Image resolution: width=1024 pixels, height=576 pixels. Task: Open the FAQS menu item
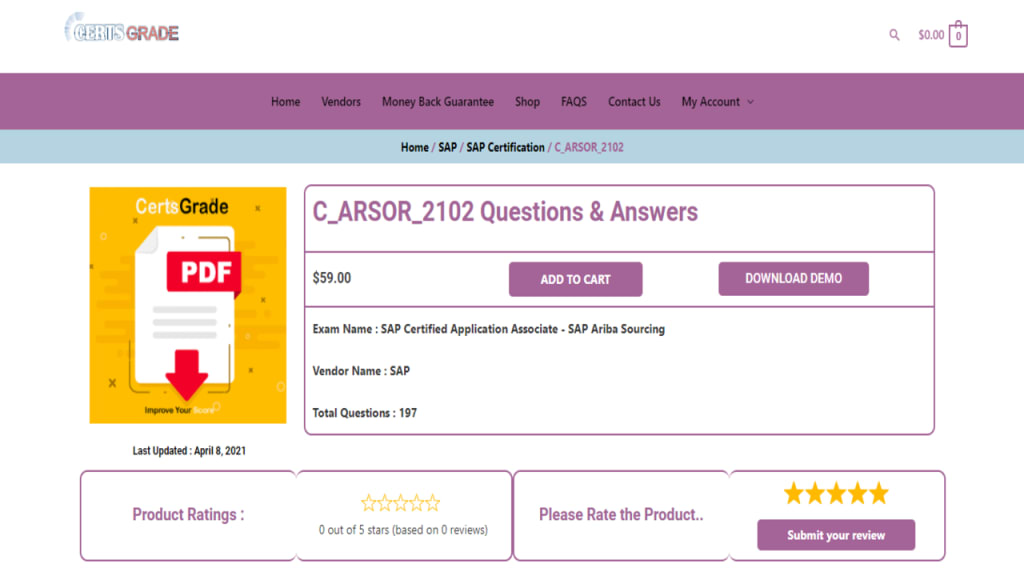(x=573, y=102)
